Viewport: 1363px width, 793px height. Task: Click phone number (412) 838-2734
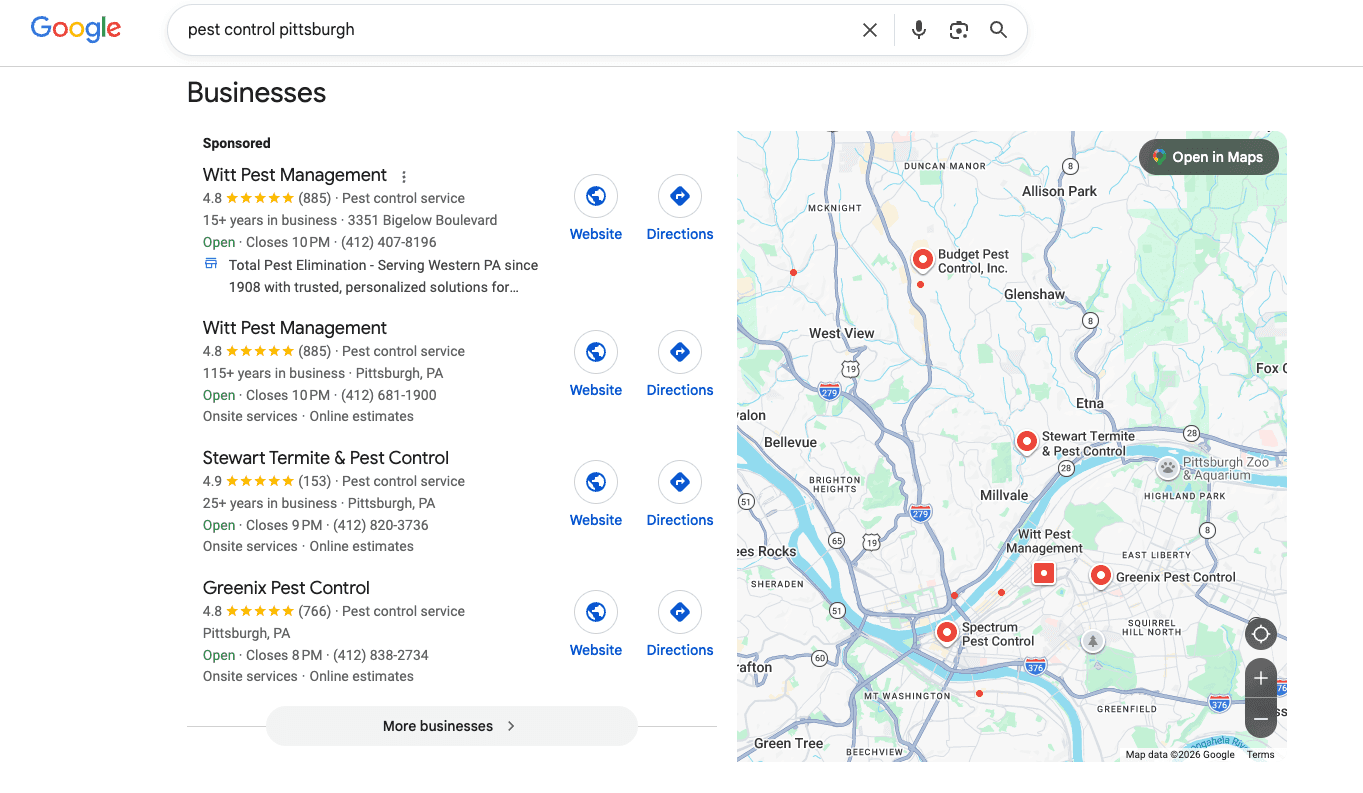381,655
